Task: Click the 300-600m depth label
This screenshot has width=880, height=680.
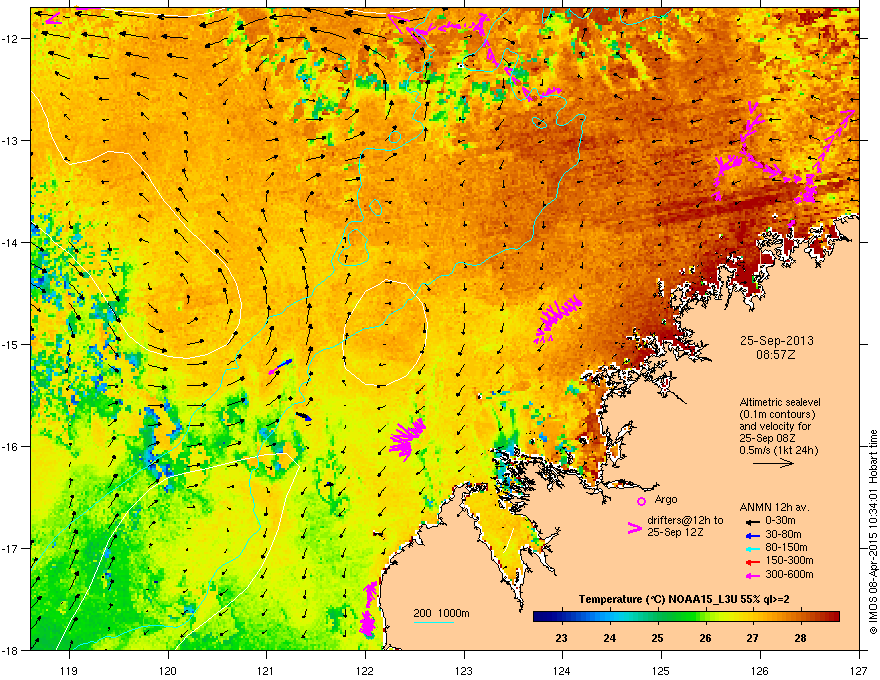Action: (x=789, y=575)
